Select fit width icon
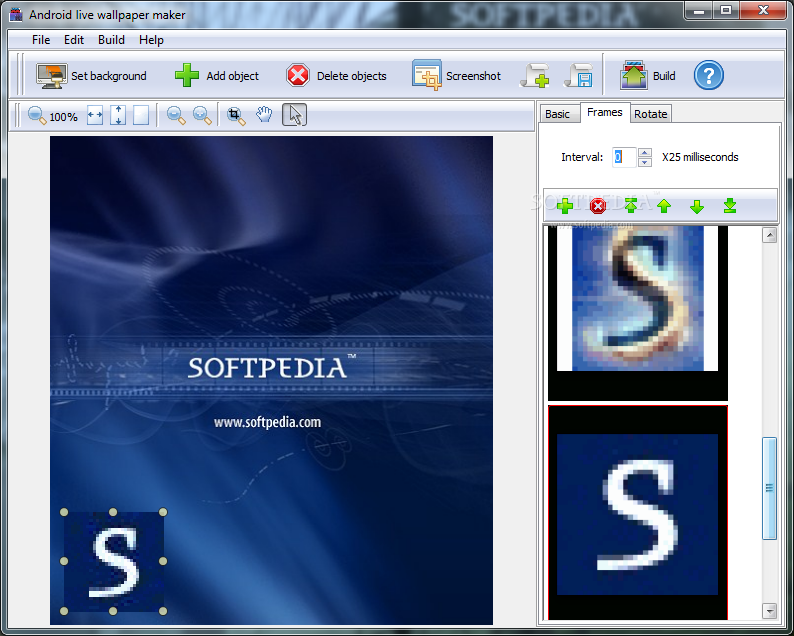Image resolution: width=794 pixels, height=636 pixels. click(95, 115)
